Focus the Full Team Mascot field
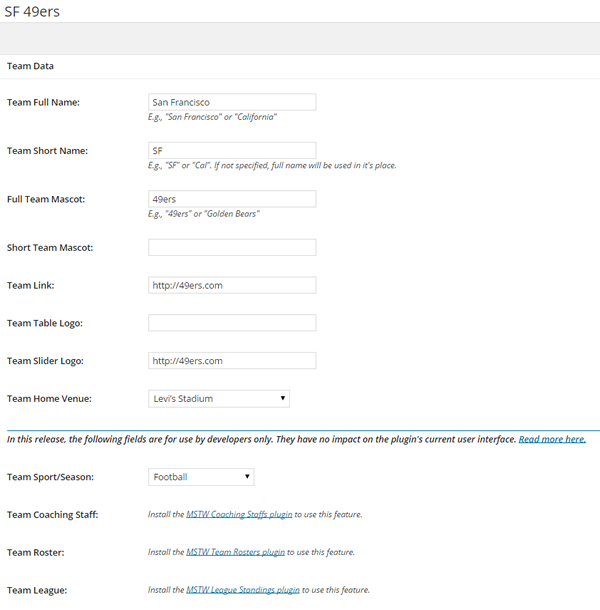 [x=232, y=199]
